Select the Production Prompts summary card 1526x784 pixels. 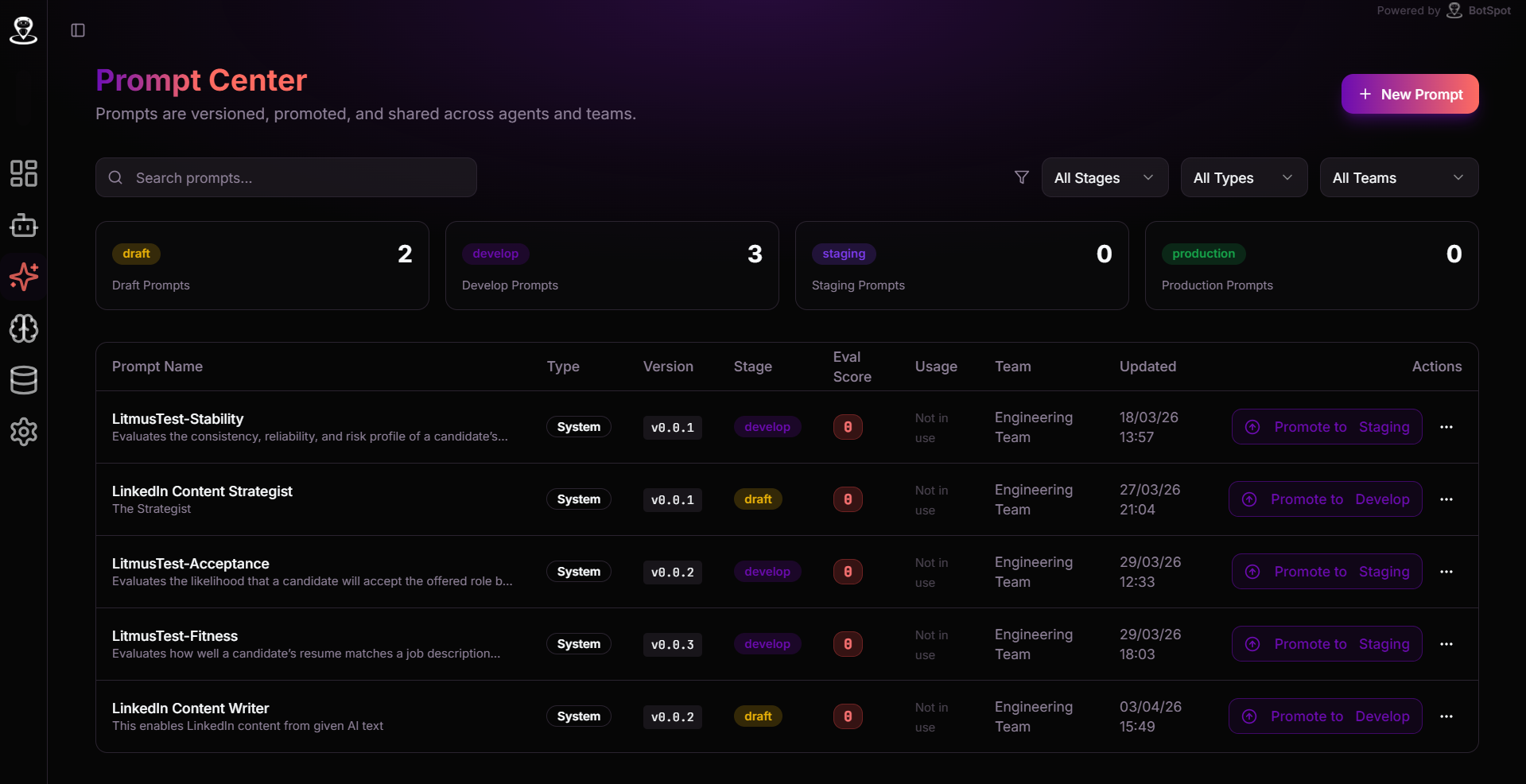tap(1312, 266)
